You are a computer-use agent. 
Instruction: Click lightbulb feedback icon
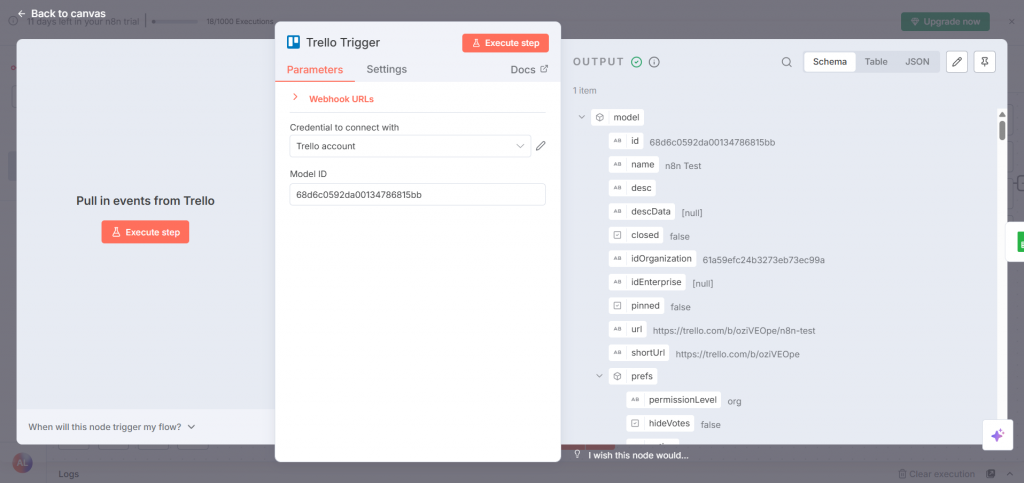[x=577, y=454]
